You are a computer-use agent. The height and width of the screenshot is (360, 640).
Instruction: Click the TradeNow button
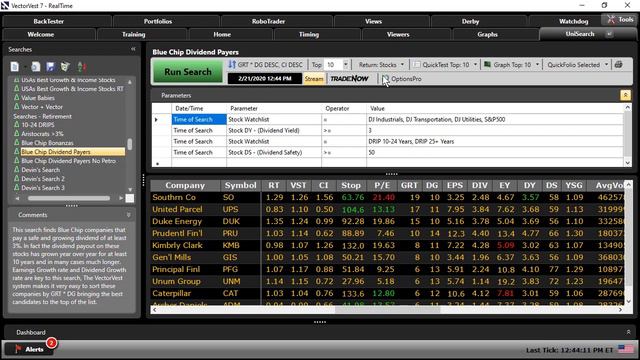(349, 78)
